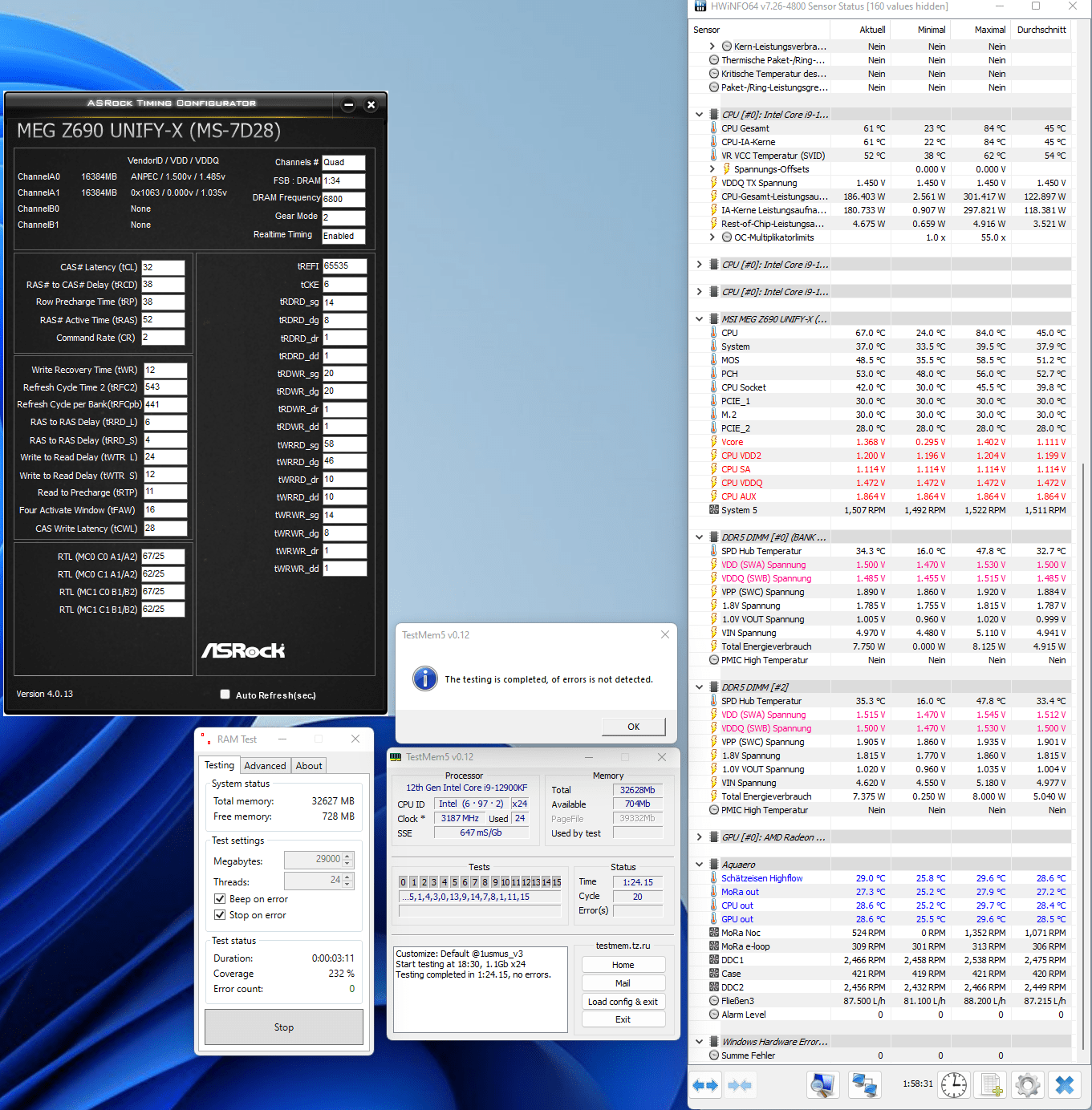Click the Home button in TestMem5
Screen dimensions: 1092x1110
coord(623,965)
